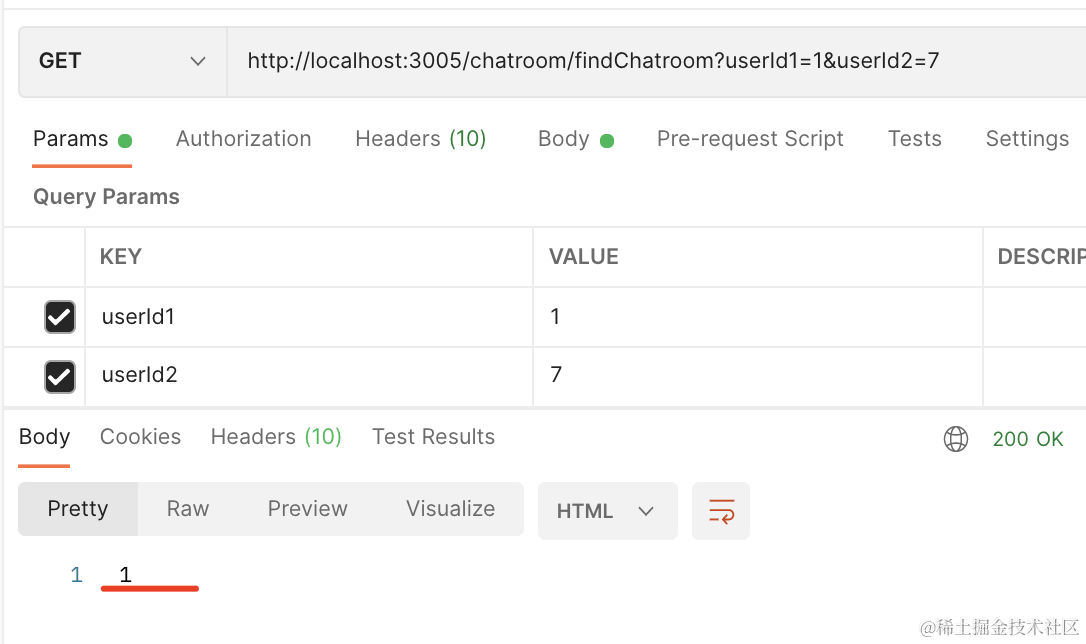Image resolution: width=1086 pixels, height=644 pixels.
Task: Uncheck the userId2 parameter checkbox
Action: pos(60,376)
